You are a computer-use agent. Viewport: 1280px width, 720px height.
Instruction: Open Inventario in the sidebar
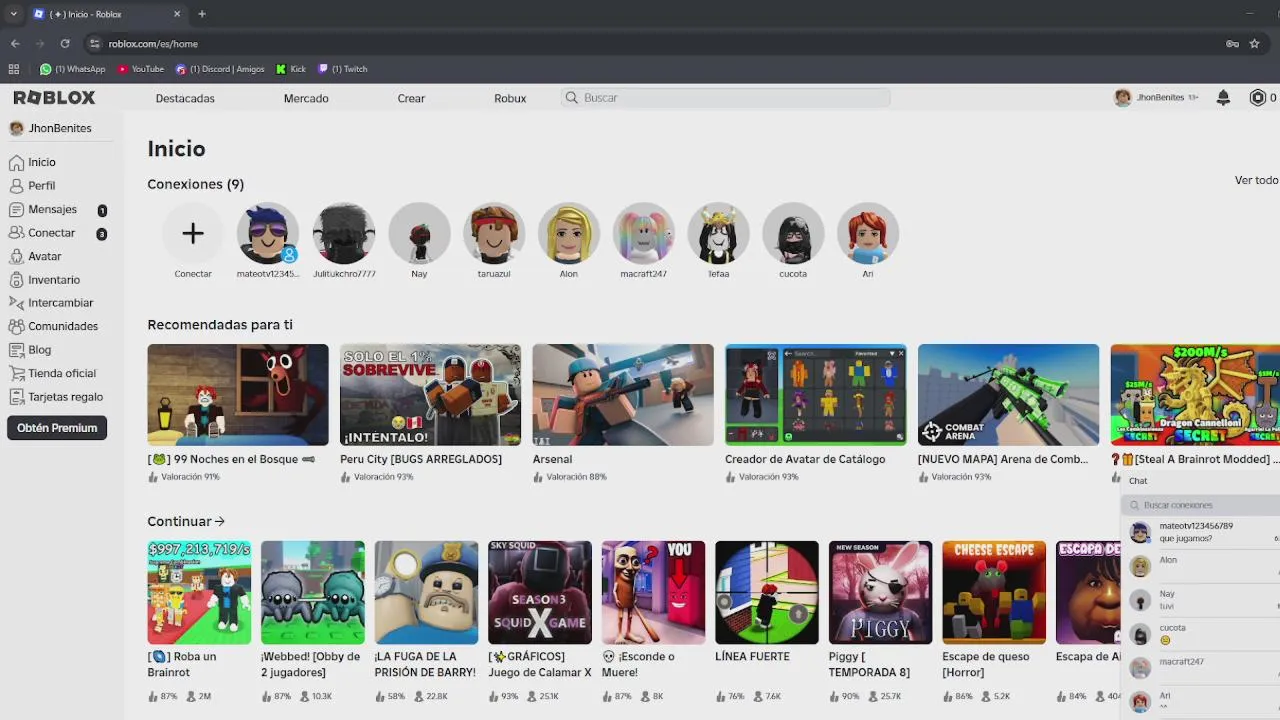[44, 280]
